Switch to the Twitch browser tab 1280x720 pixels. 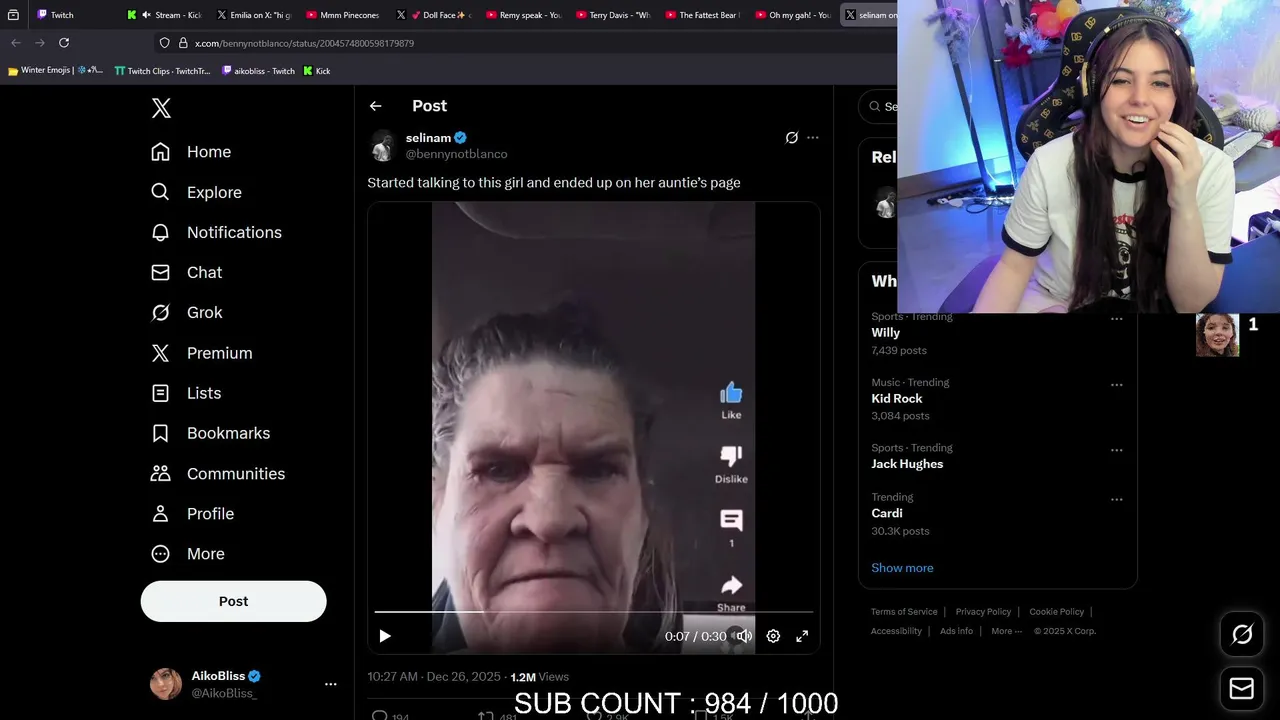point(73,15)
